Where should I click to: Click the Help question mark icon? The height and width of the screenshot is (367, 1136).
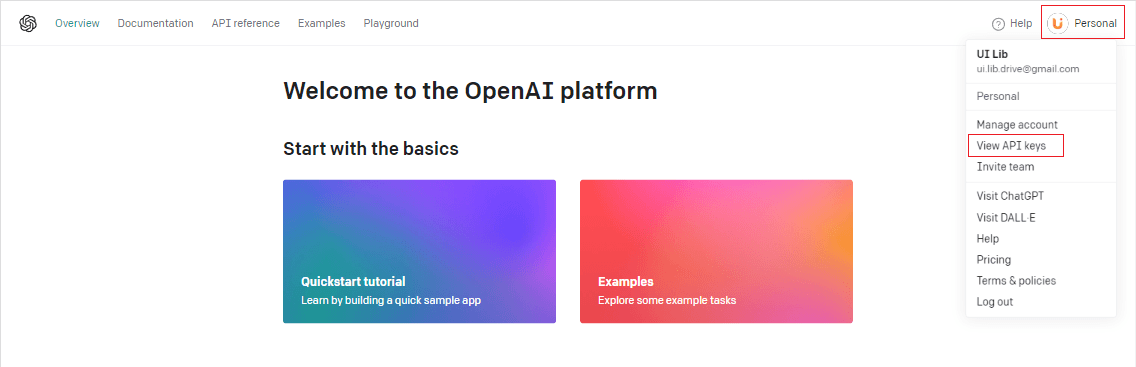tap(998, 24)
